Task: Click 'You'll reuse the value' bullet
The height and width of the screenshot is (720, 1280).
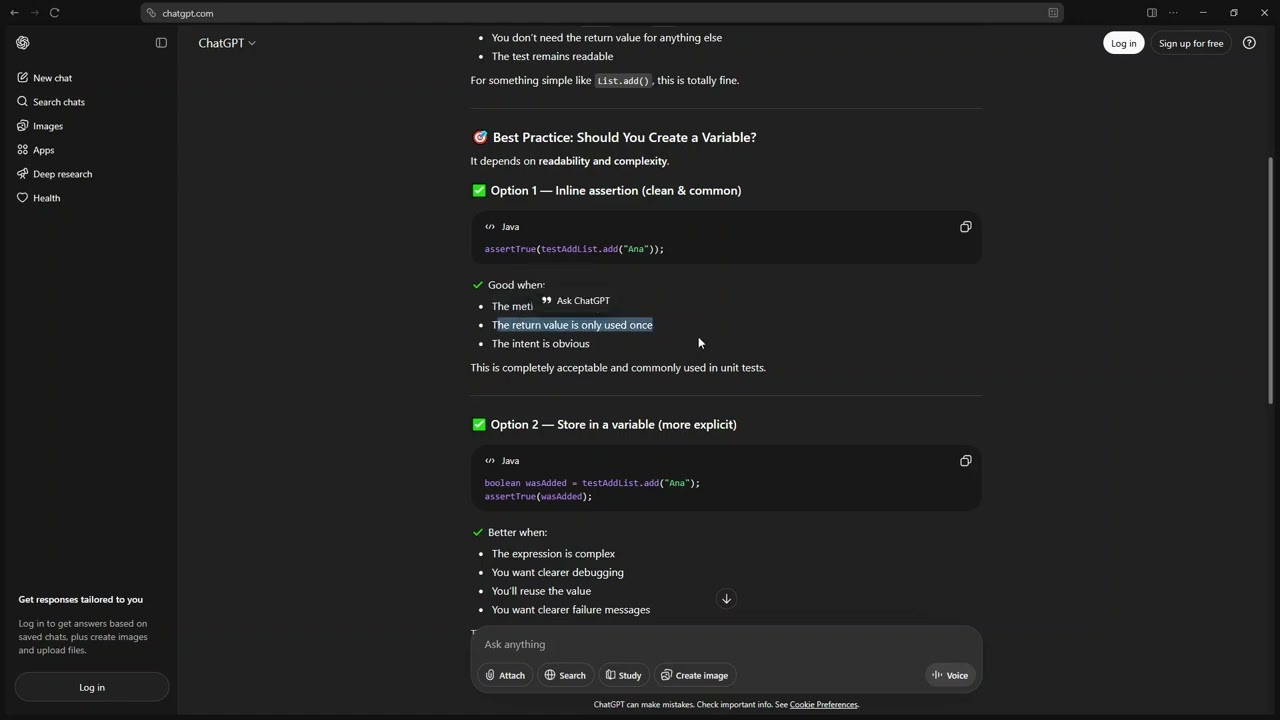Action: click(541, 591)
